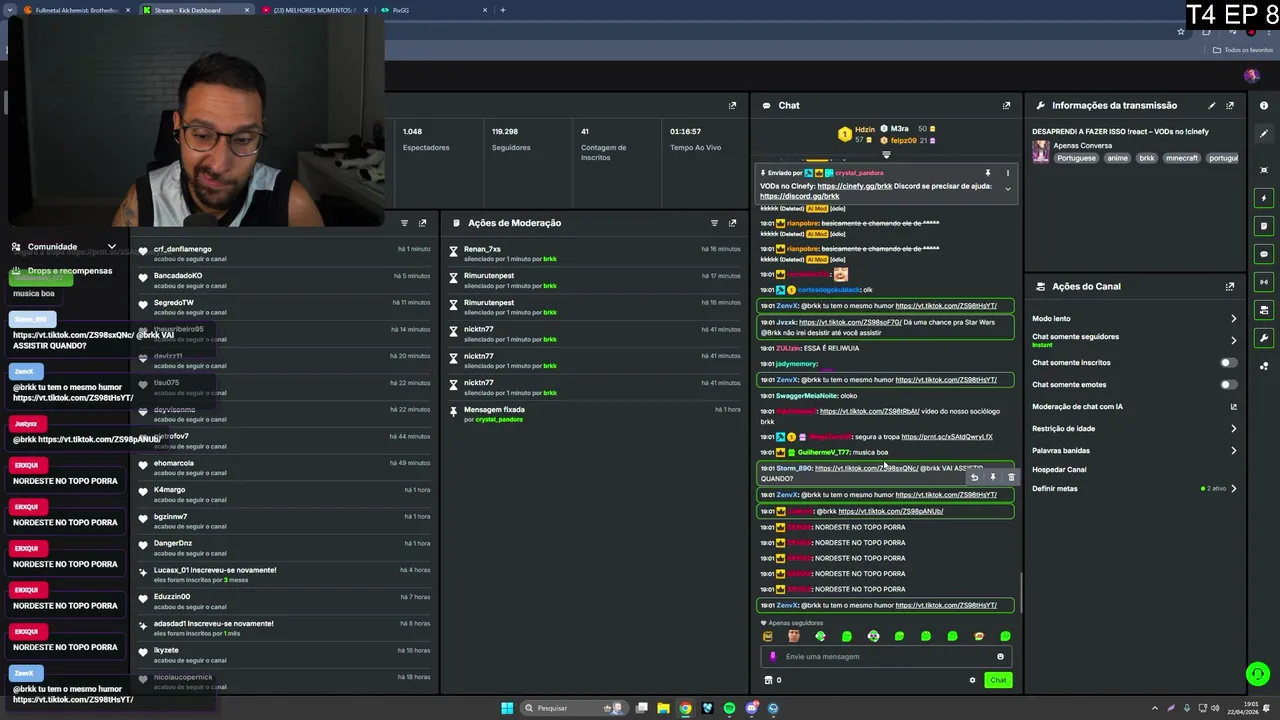This screenshot has height=720, width=1280.
Task: Delete the hovered Storm_890 chat message
Action: click(1011, 477)
